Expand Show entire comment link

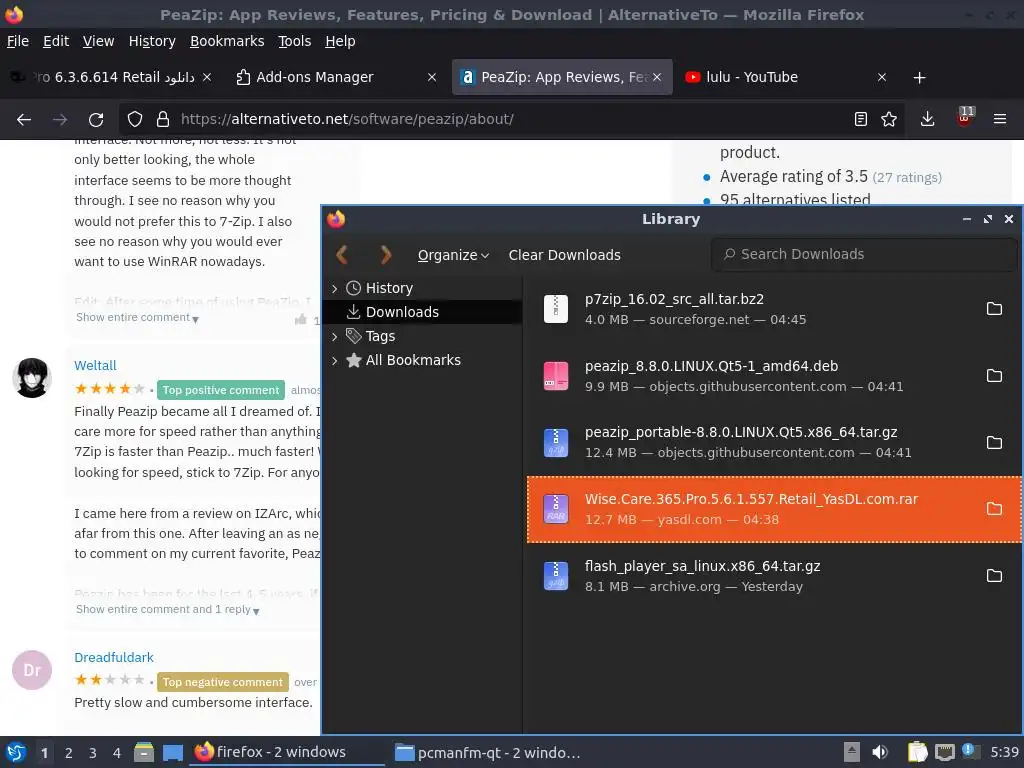point(137,317)
